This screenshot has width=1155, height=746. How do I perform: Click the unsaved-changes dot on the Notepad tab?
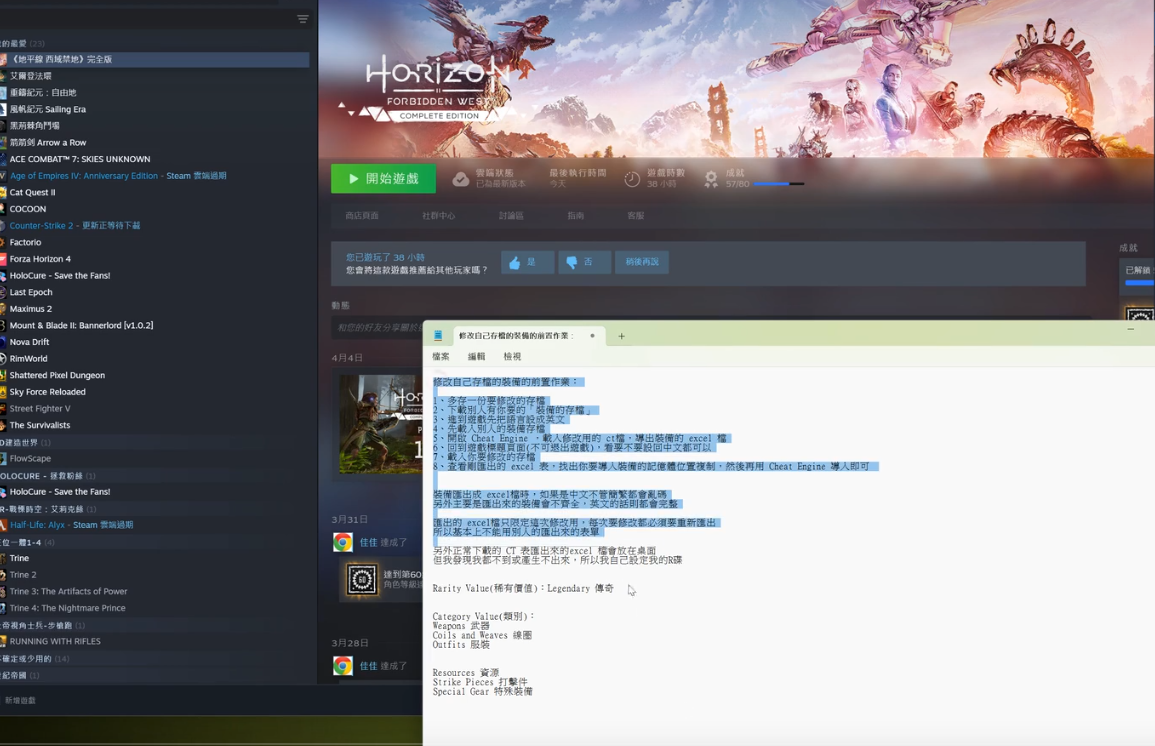tap(592, 336)
